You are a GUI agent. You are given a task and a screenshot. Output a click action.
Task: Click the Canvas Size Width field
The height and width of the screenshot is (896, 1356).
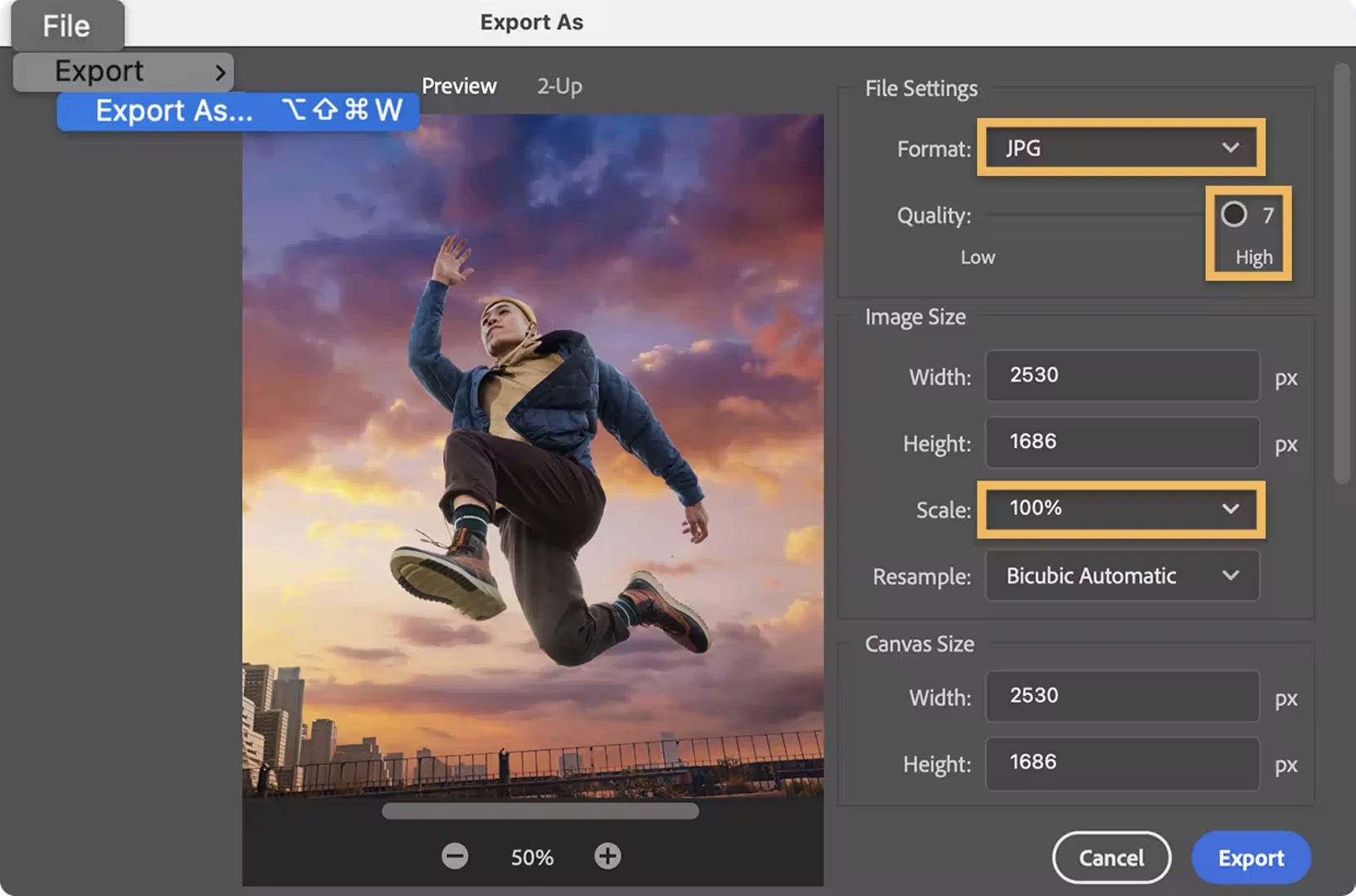coord(1121,697)
